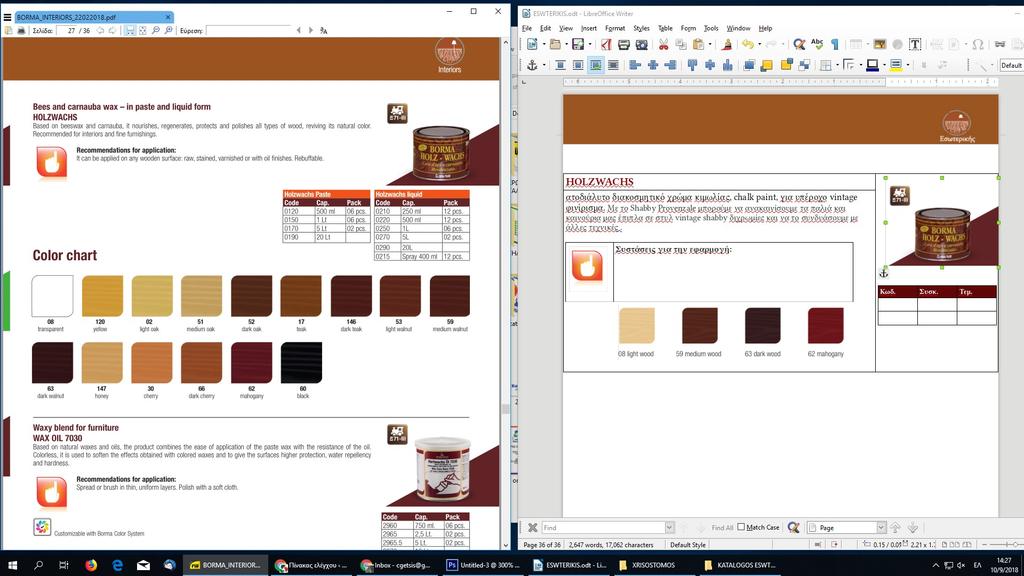Go to the next page in PDF viewer
This screenshot has width=1024, height=576.
(112, 31)
